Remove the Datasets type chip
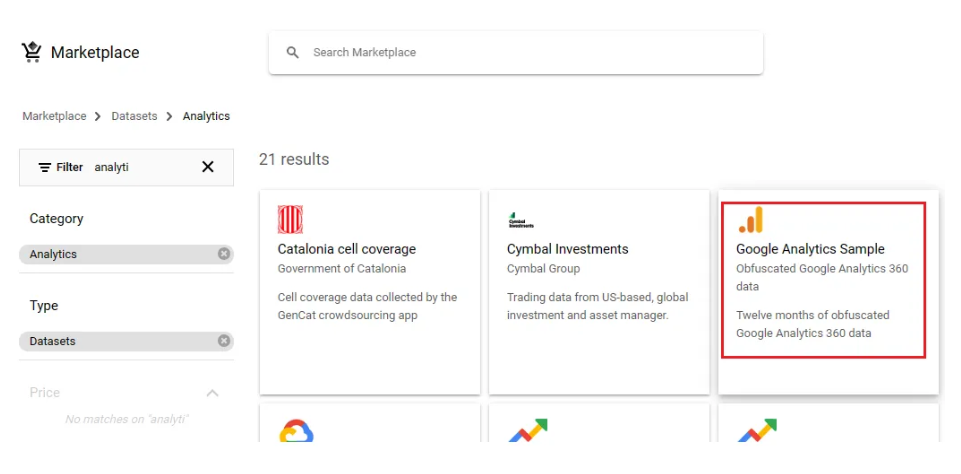The height and width of the screenshot is (474, 961). pyautogui.click(x=224, y=341)
